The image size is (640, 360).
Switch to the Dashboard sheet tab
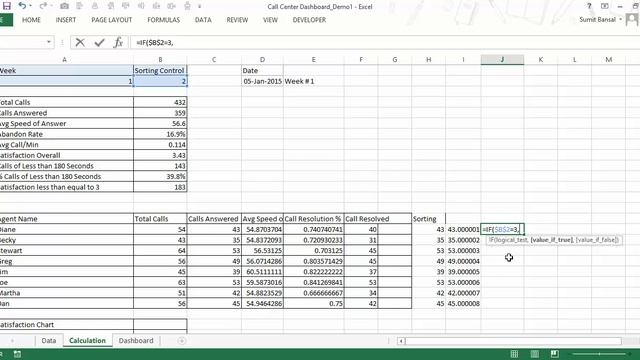click(x=136, y=340)
